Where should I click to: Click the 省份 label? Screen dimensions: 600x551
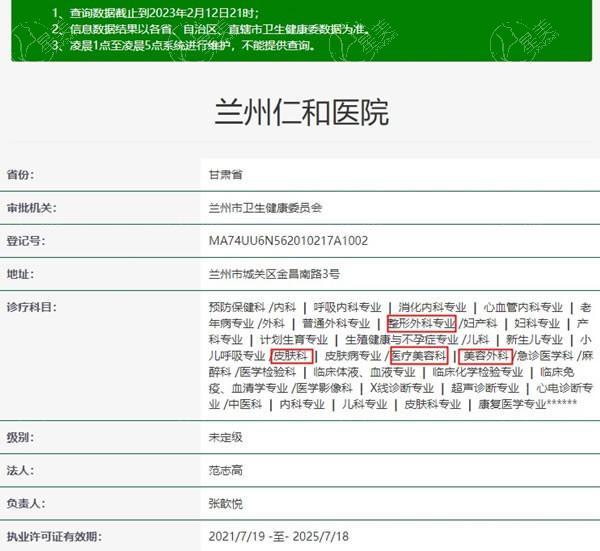tap(20, 175)
